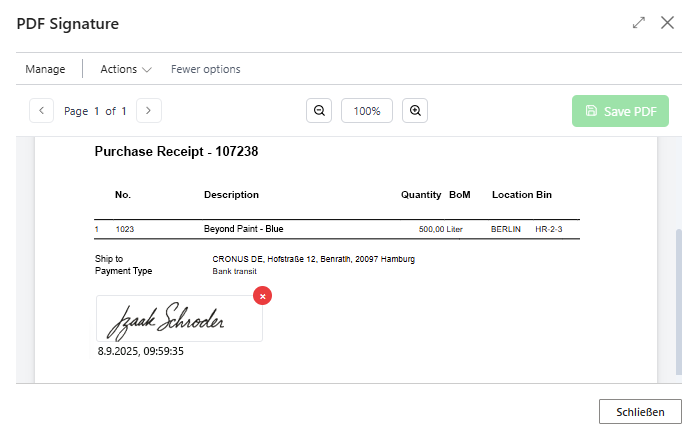
Task: Click the Save PDF button
Action: coord(620,111)
